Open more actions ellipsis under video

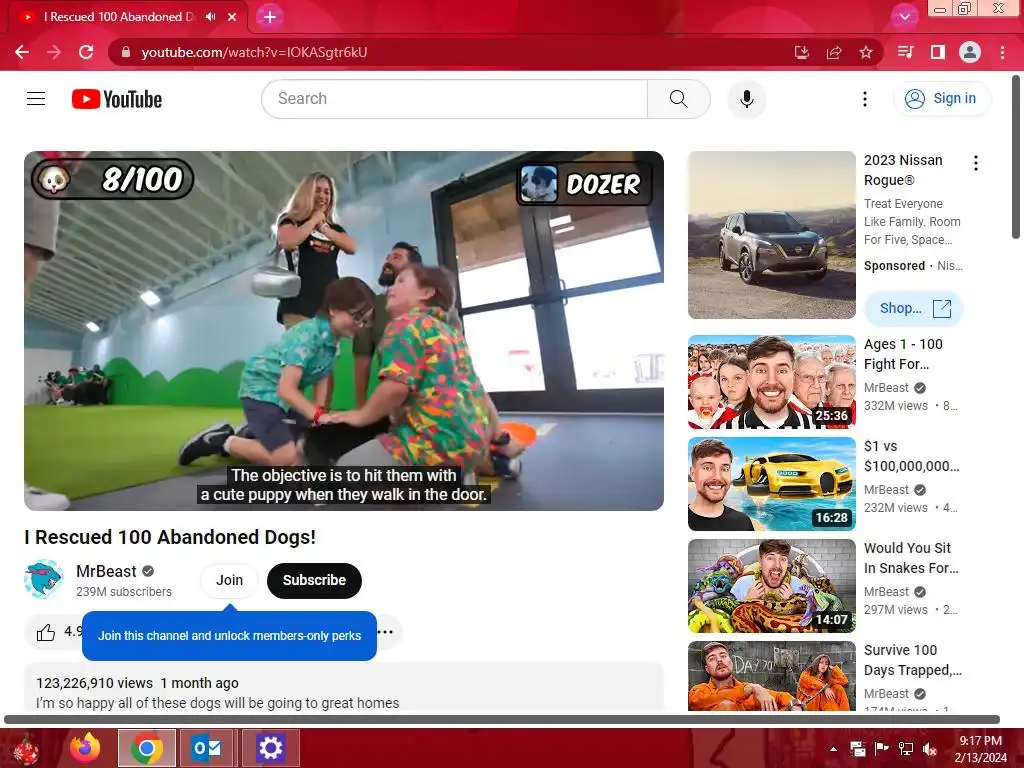click(x=386, y=632)
